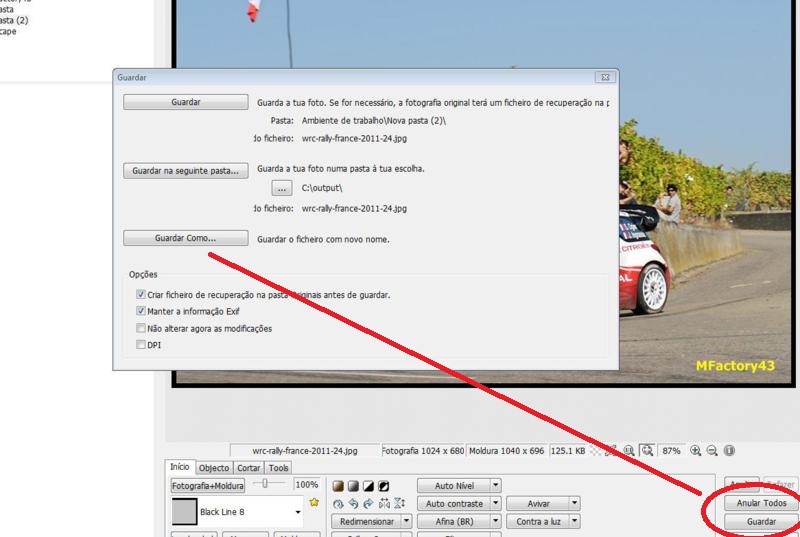Click the '...' browse folder button
The height and width of the screenshot is (537, 800).
(282, 188)
